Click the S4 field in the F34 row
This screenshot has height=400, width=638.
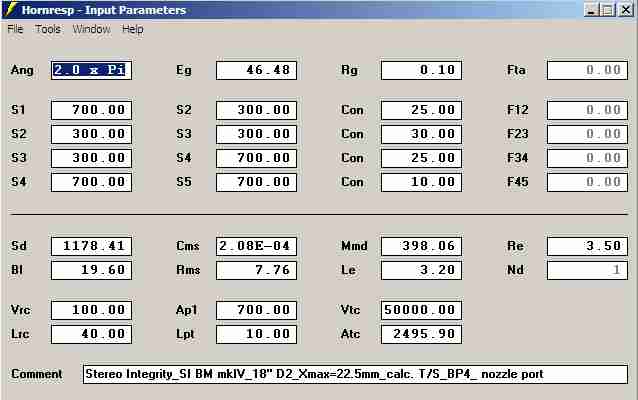pos(256,158)
